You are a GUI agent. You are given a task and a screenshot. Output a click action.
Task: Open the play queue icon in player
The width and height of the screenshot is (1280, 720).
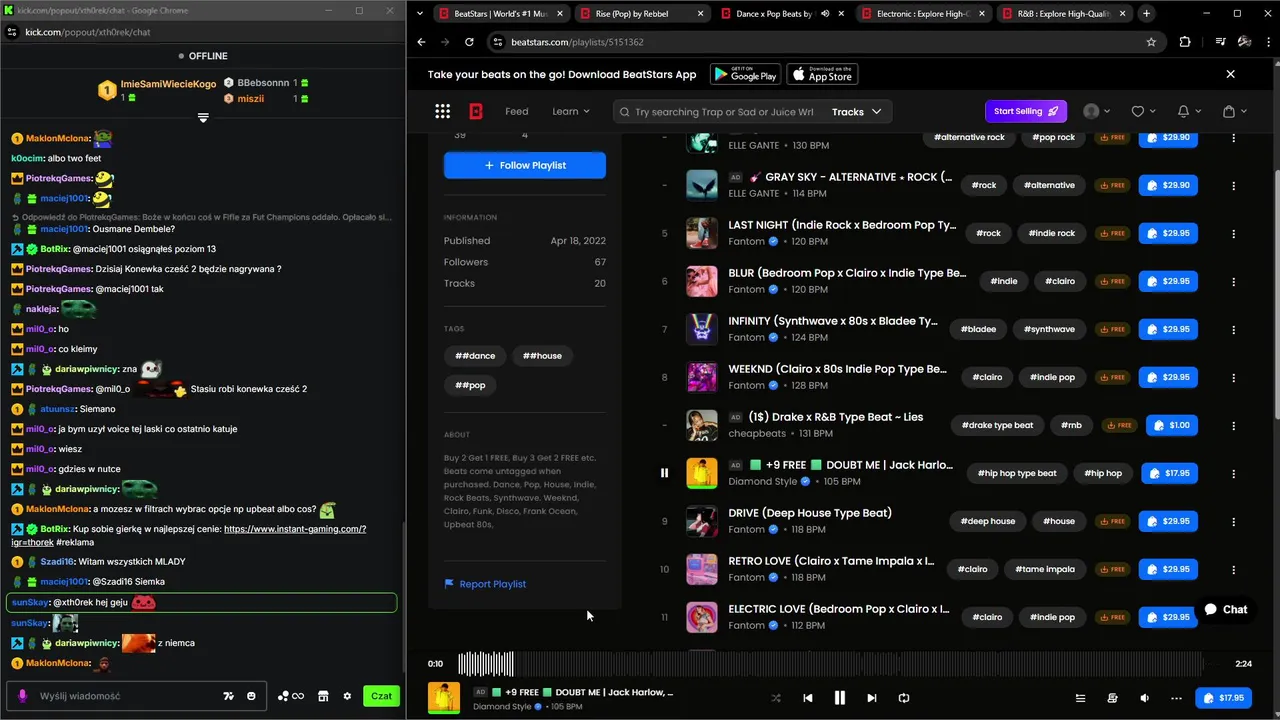point(1080,698)
